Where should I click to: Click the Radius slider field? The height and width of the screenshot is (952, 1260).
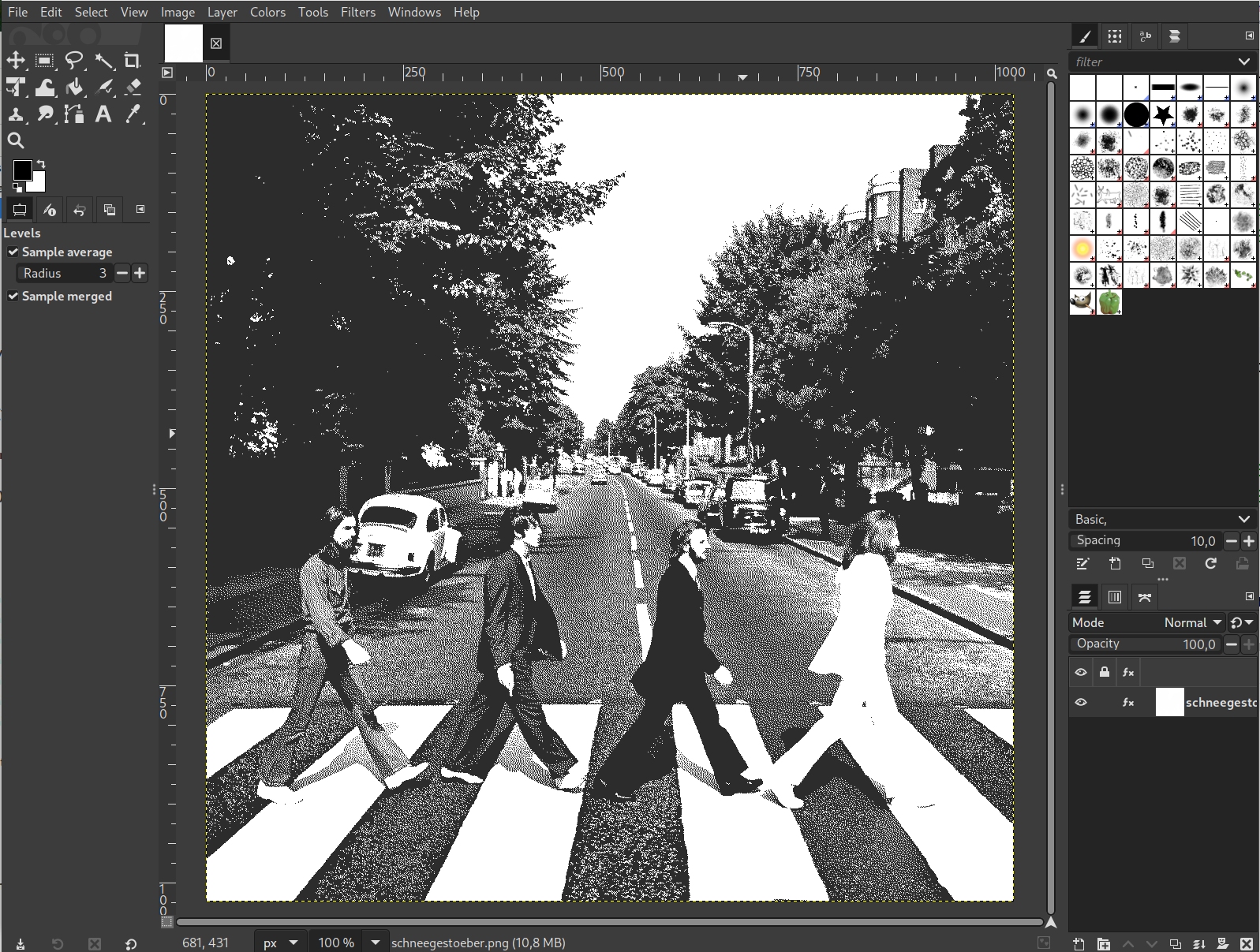[65, 273]
